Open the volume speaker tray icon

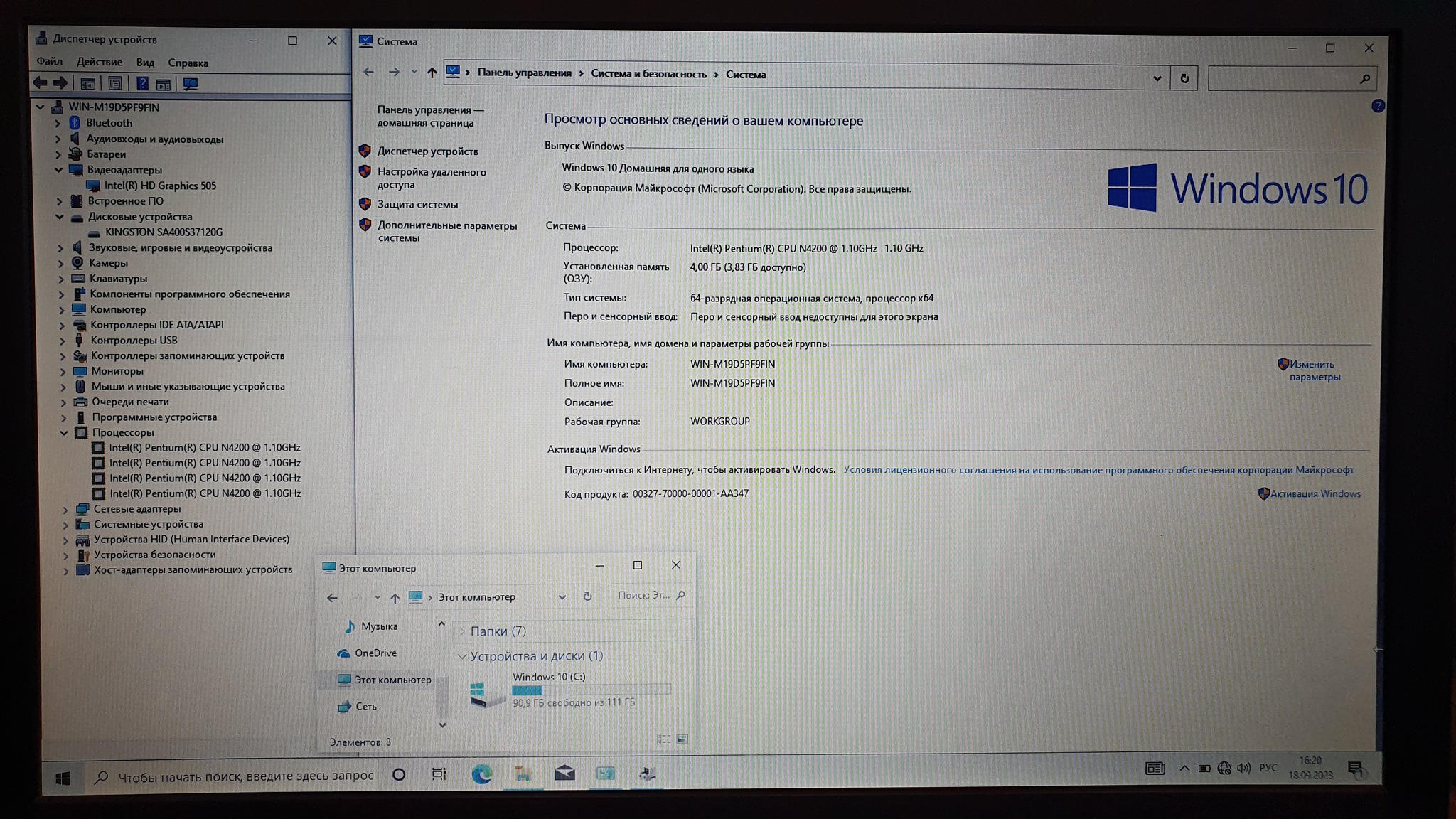[1243, 768]
